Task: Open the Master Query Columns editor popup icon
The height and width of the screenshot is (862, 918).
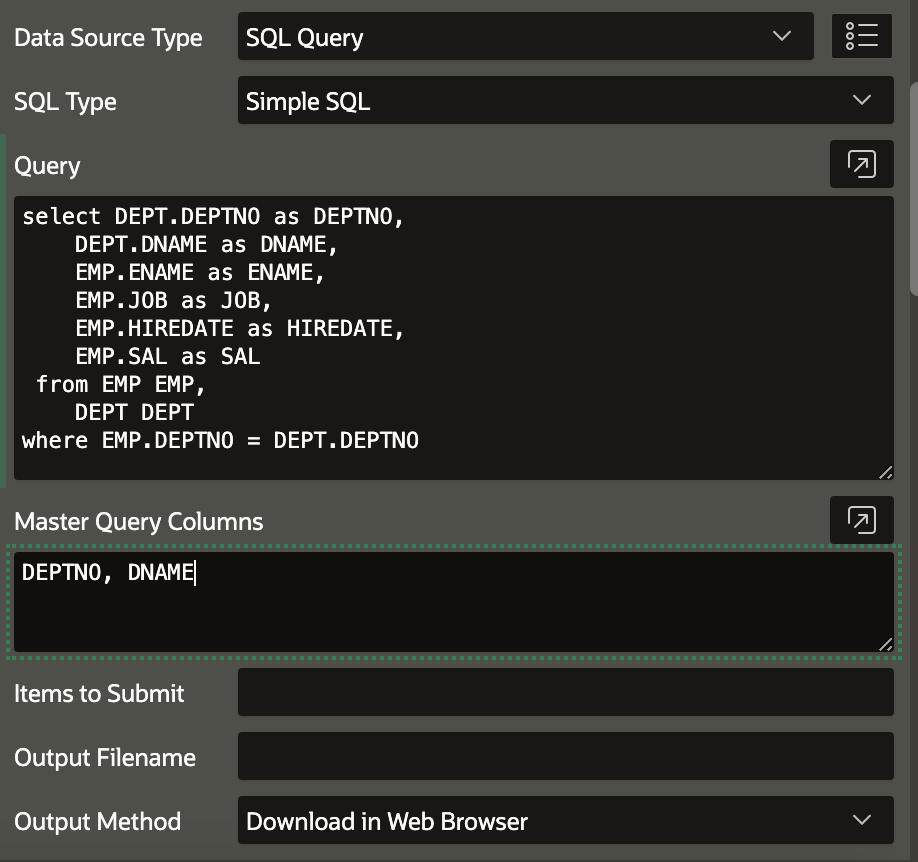Action: 861,520
